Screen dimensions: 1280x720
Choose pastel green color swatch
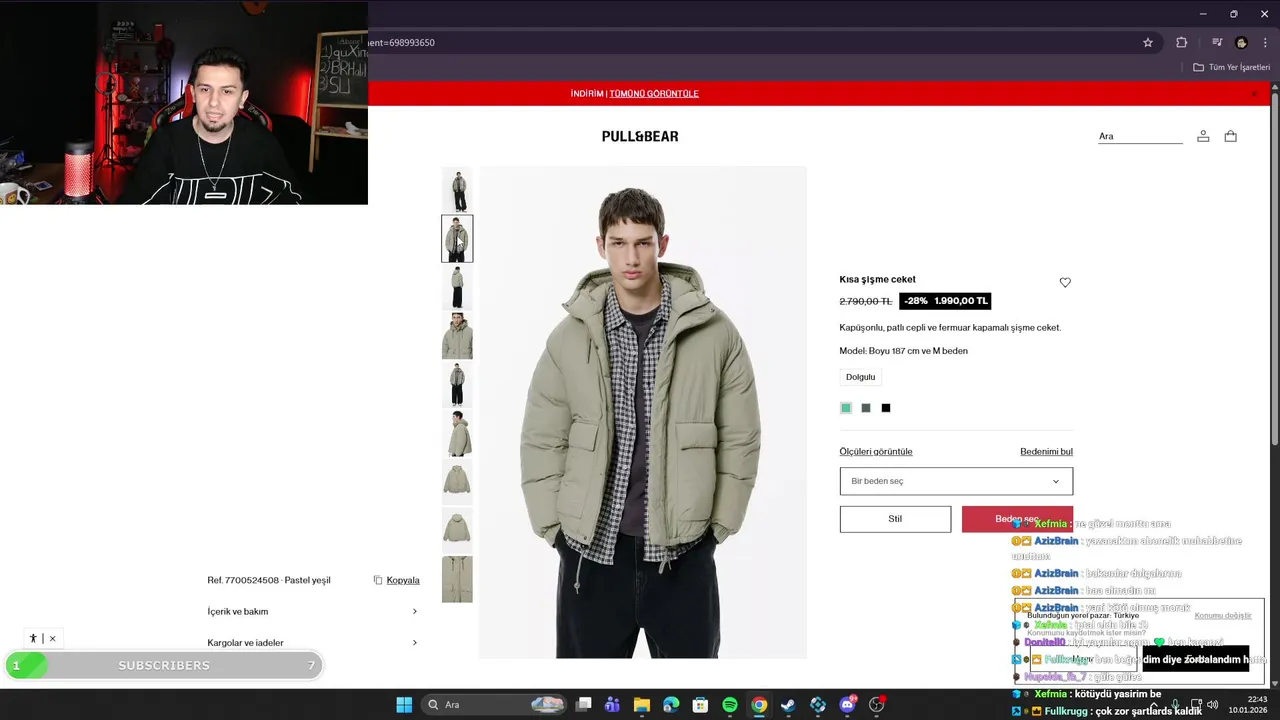(x=846, y=408)
